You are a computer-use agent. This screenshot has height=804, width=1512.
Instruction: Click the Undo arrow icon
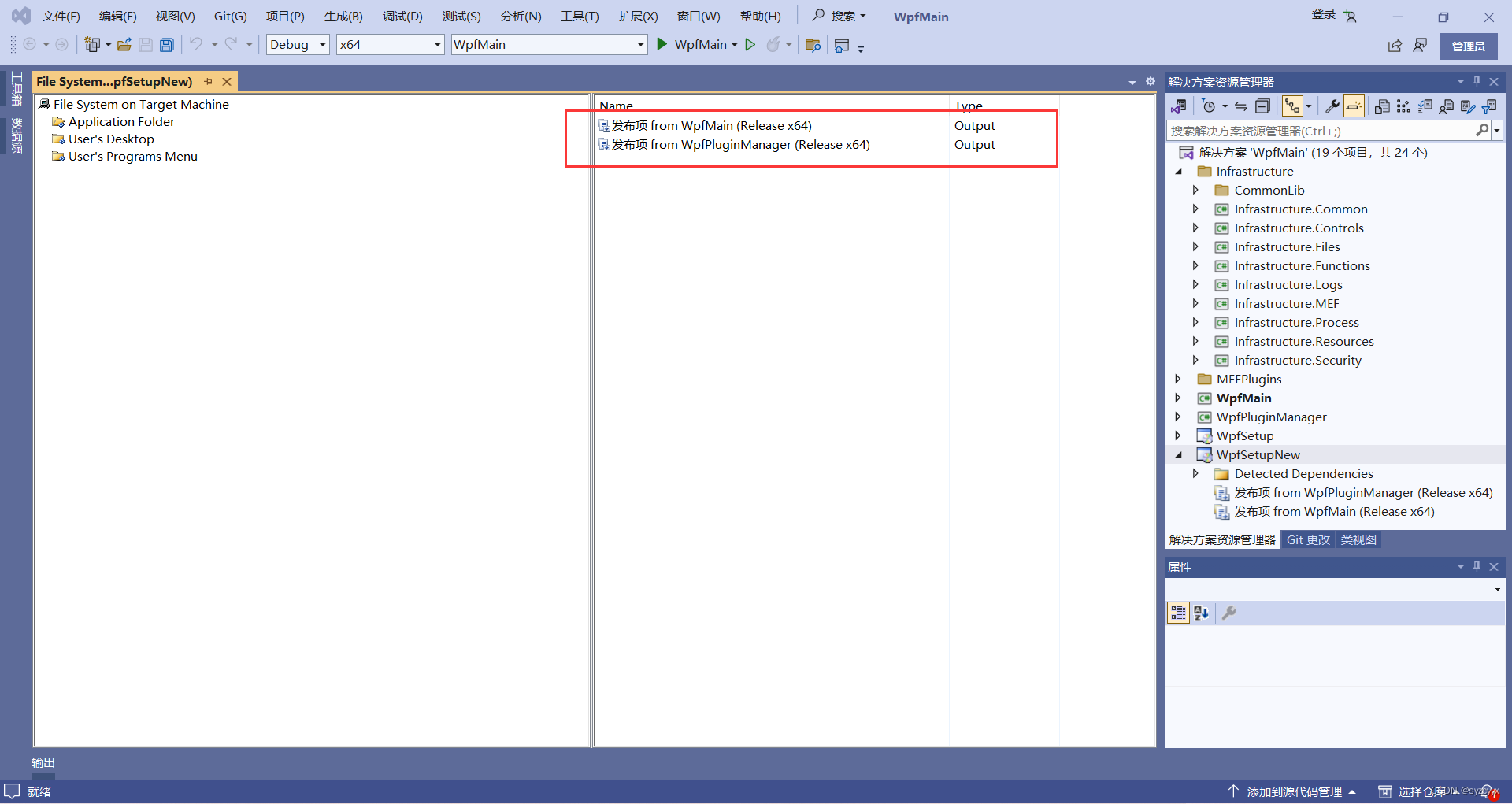[x=196, y=44]
